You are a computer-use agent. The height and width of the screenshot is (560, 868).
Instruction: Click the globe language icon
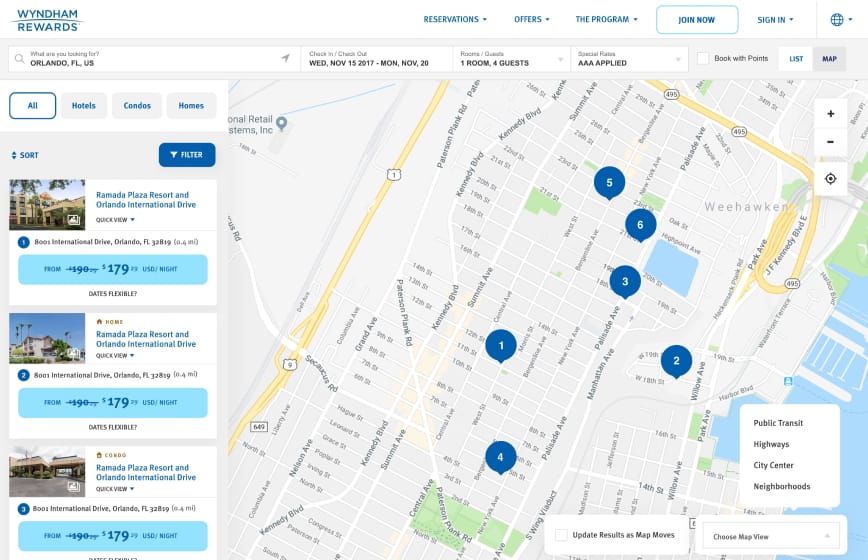[x=836, y=19]
